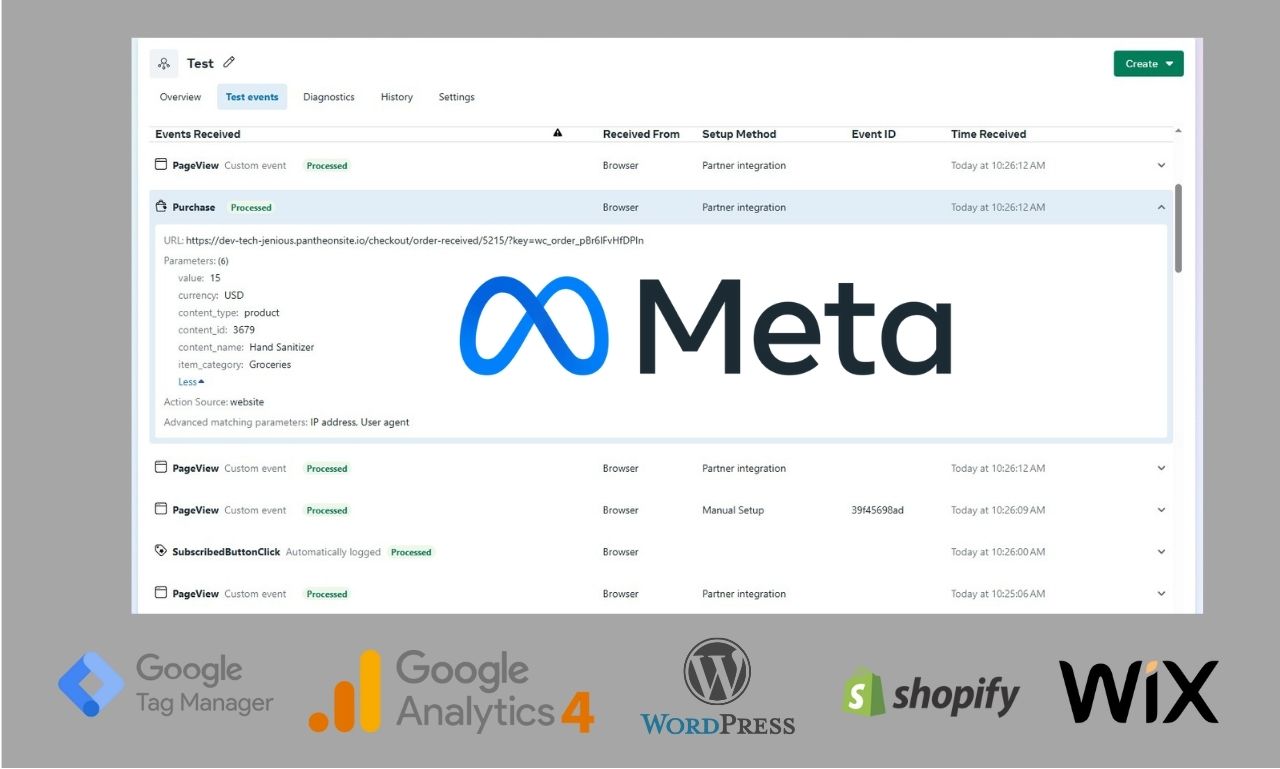Expand the PageView row directly above Purchase

click(x=1161, y=165)
